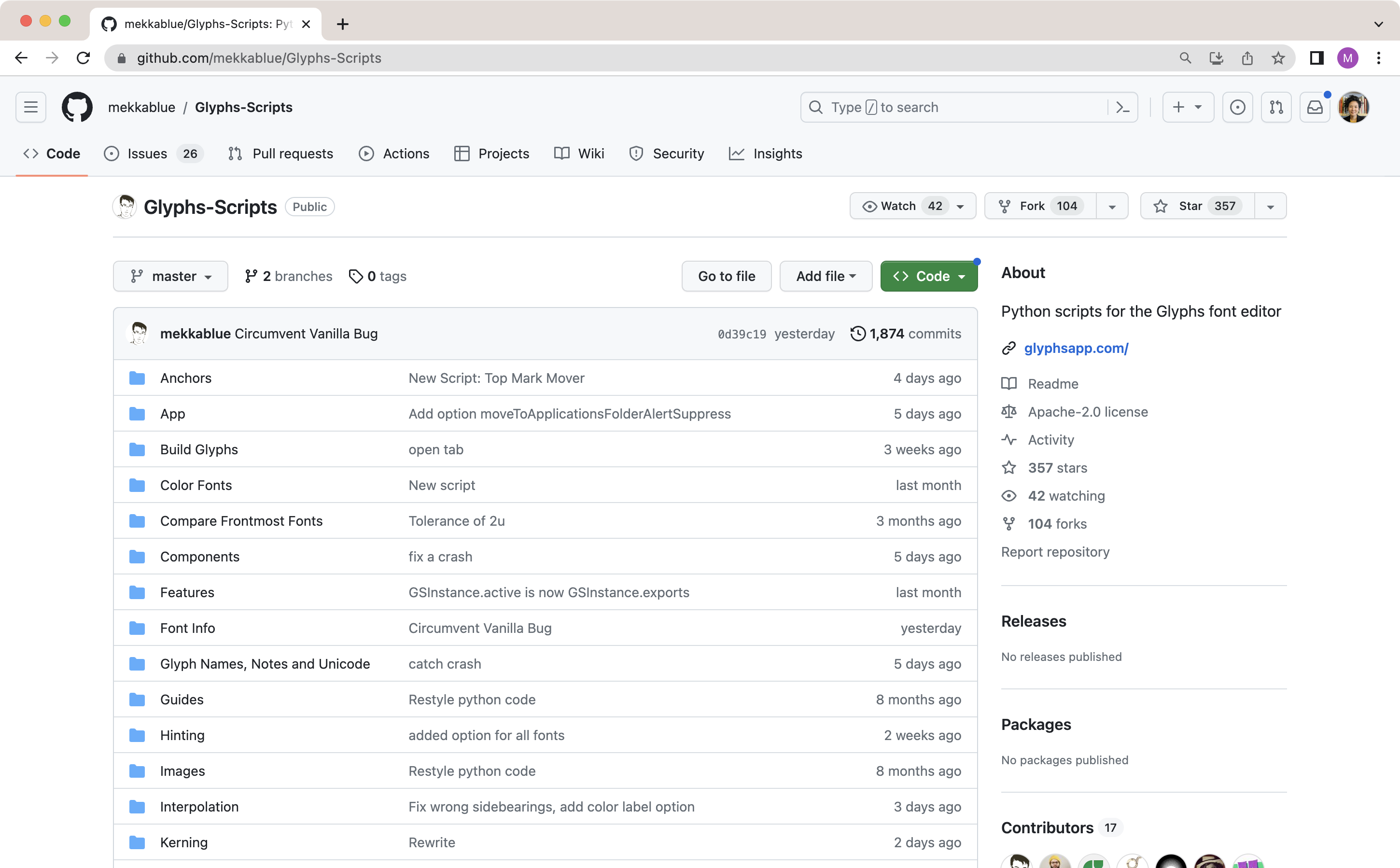Click the browser zoom search icon
The width and height of the screenshot is (1400, 868).
tap(1185, 58)
